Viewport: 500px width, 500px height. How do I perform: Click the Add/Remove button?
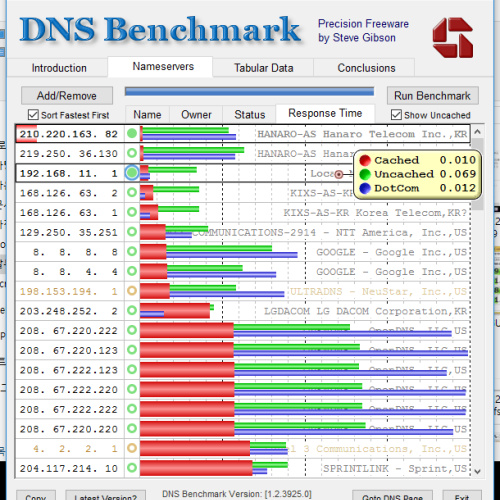67,96
